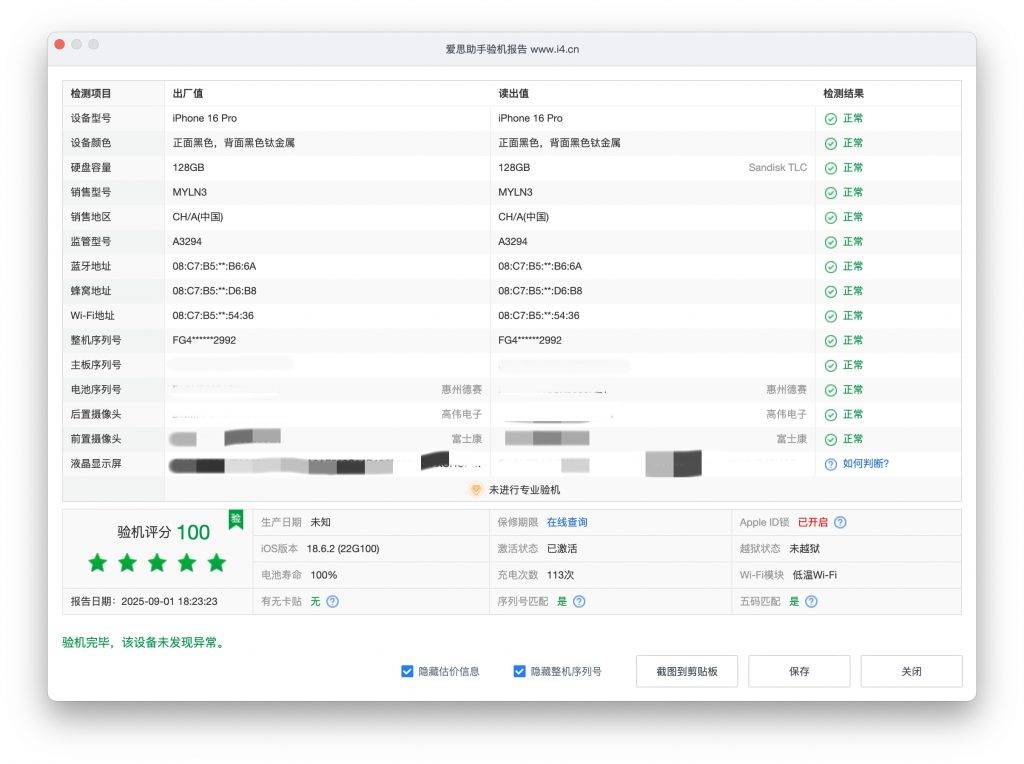Uncheck the 隐藏估价信息 checkbox
The width and height of the screenshot is (1024, 764).
pos(406,671)
